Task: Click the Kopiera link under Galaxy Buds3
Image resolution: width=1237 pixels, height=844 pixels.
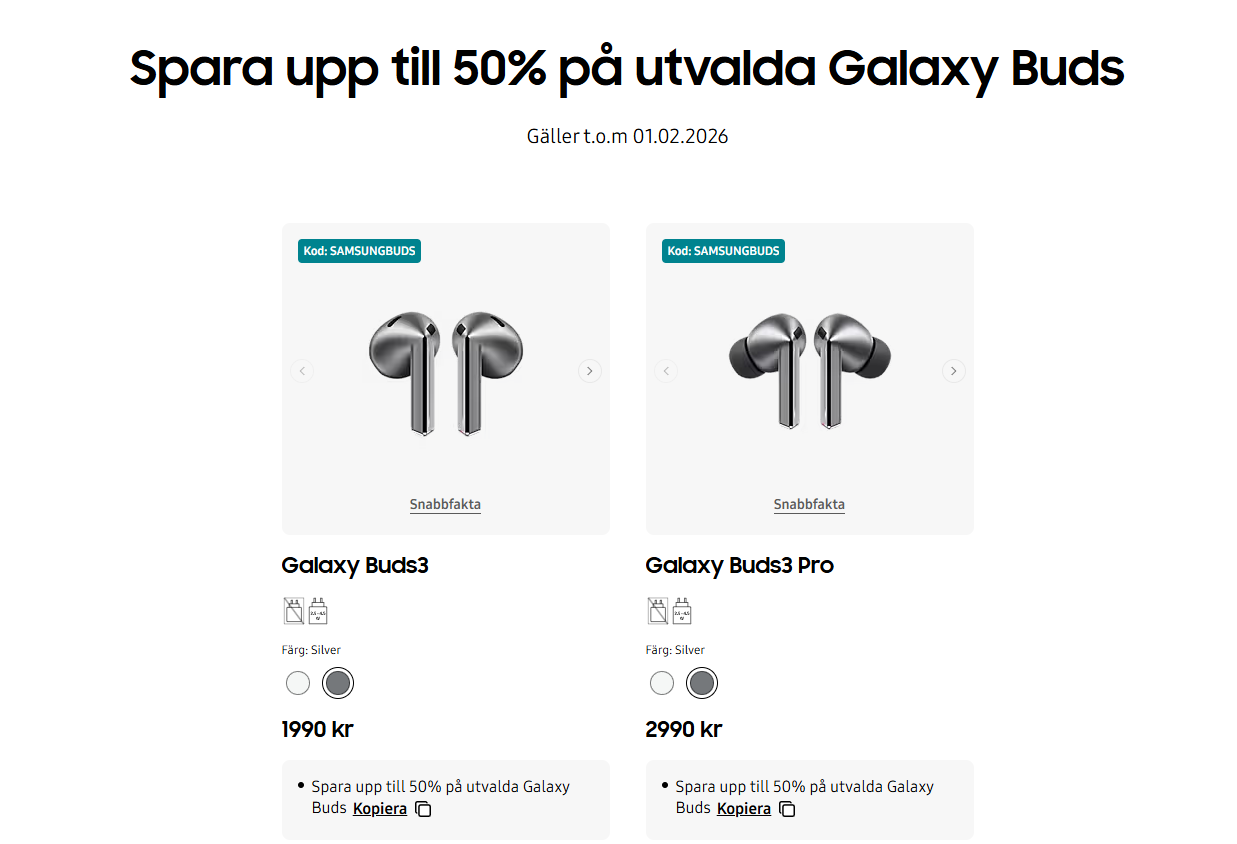Action: click(380, 808)
